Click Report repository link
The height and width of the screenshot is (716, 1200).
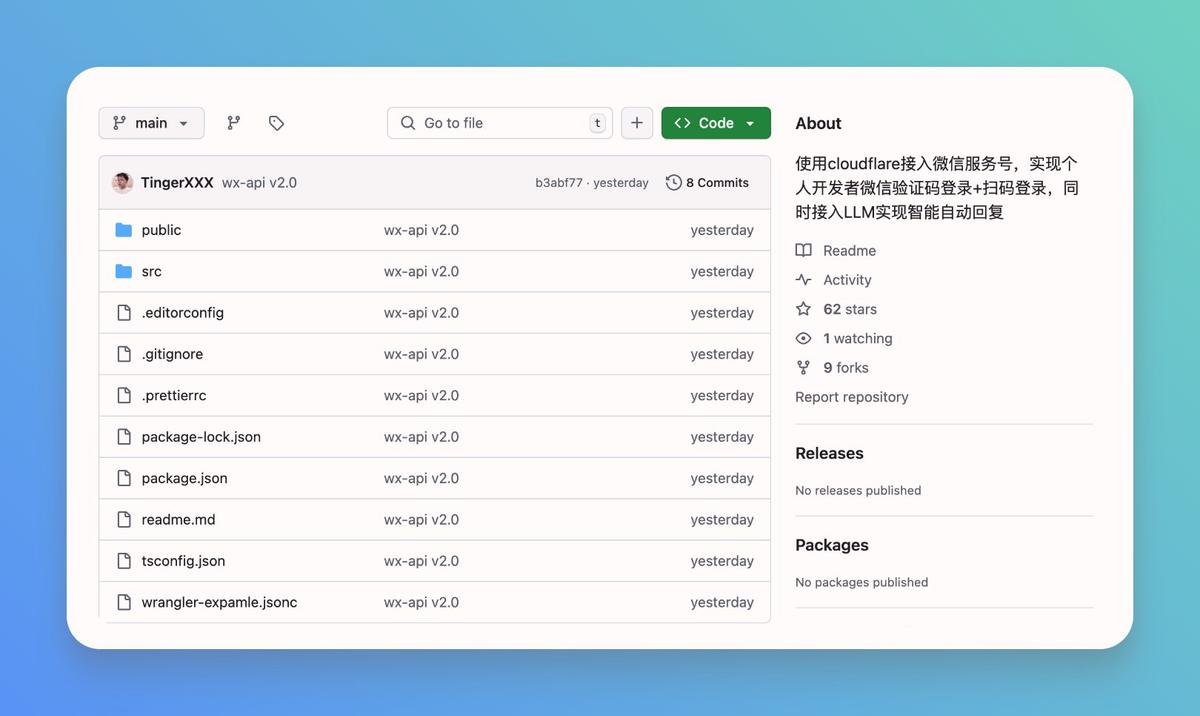click(852, 397)
